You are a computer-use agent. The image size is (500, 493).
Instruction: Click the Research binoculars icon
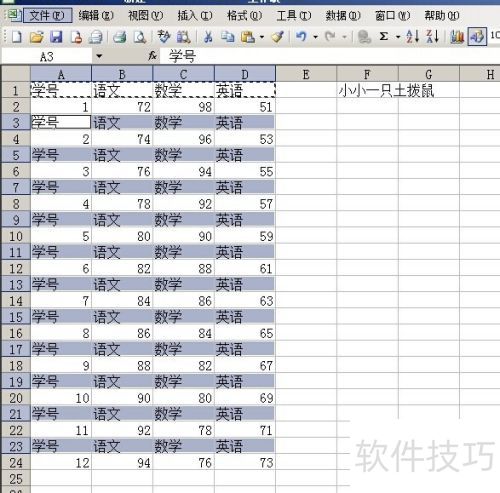(183, 37)
